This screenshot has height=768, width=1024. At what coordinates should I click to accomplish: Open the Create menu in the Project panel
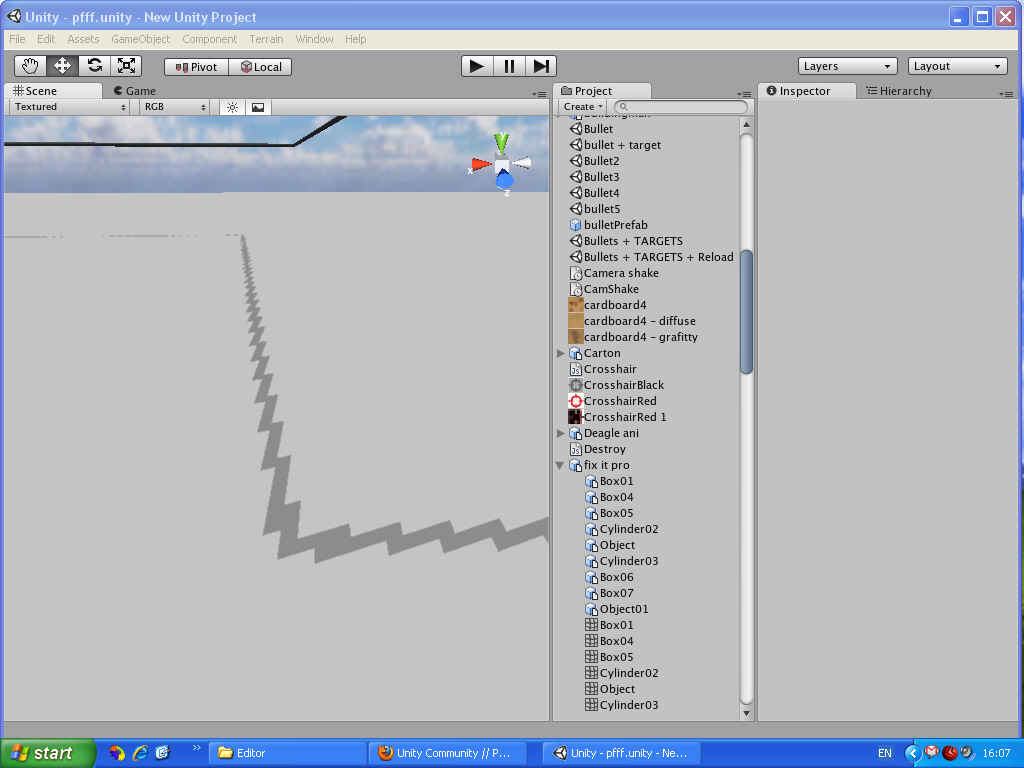(581, 106)
